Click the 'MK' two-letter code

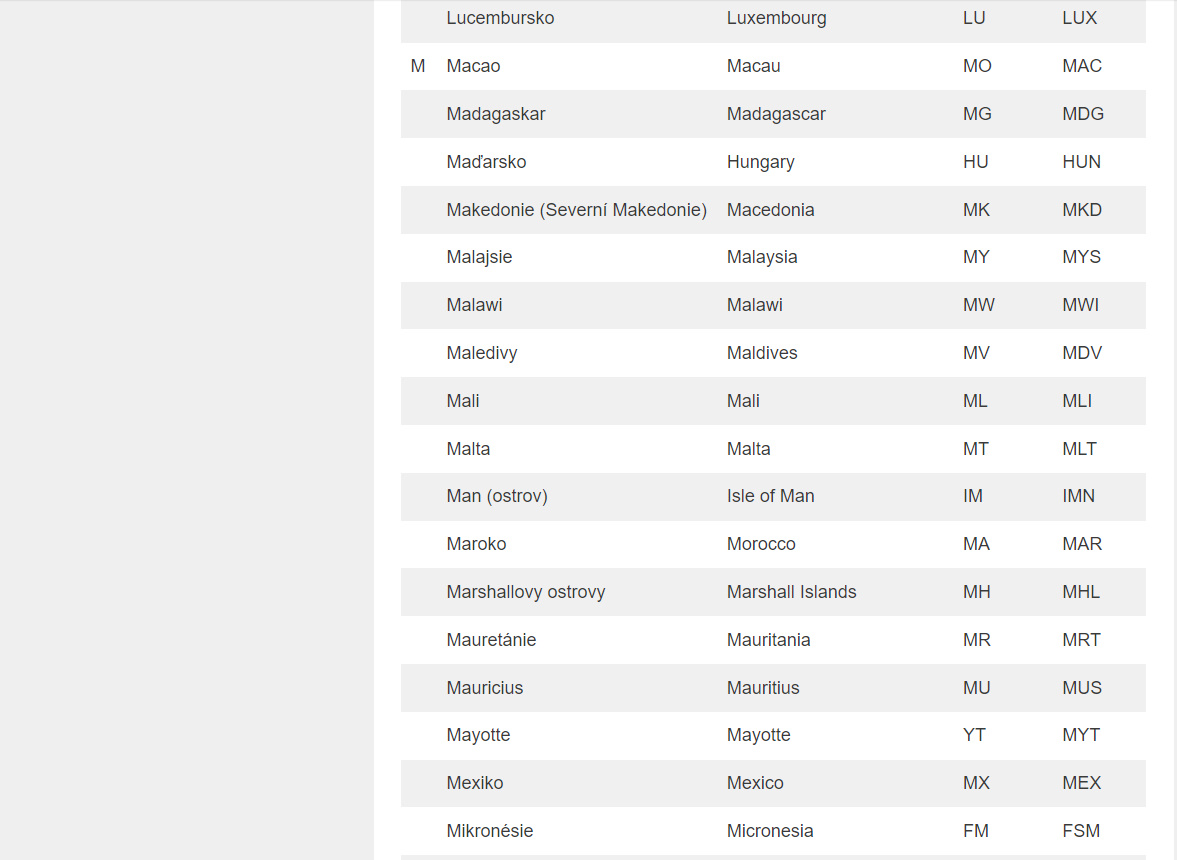coord(975,210)
